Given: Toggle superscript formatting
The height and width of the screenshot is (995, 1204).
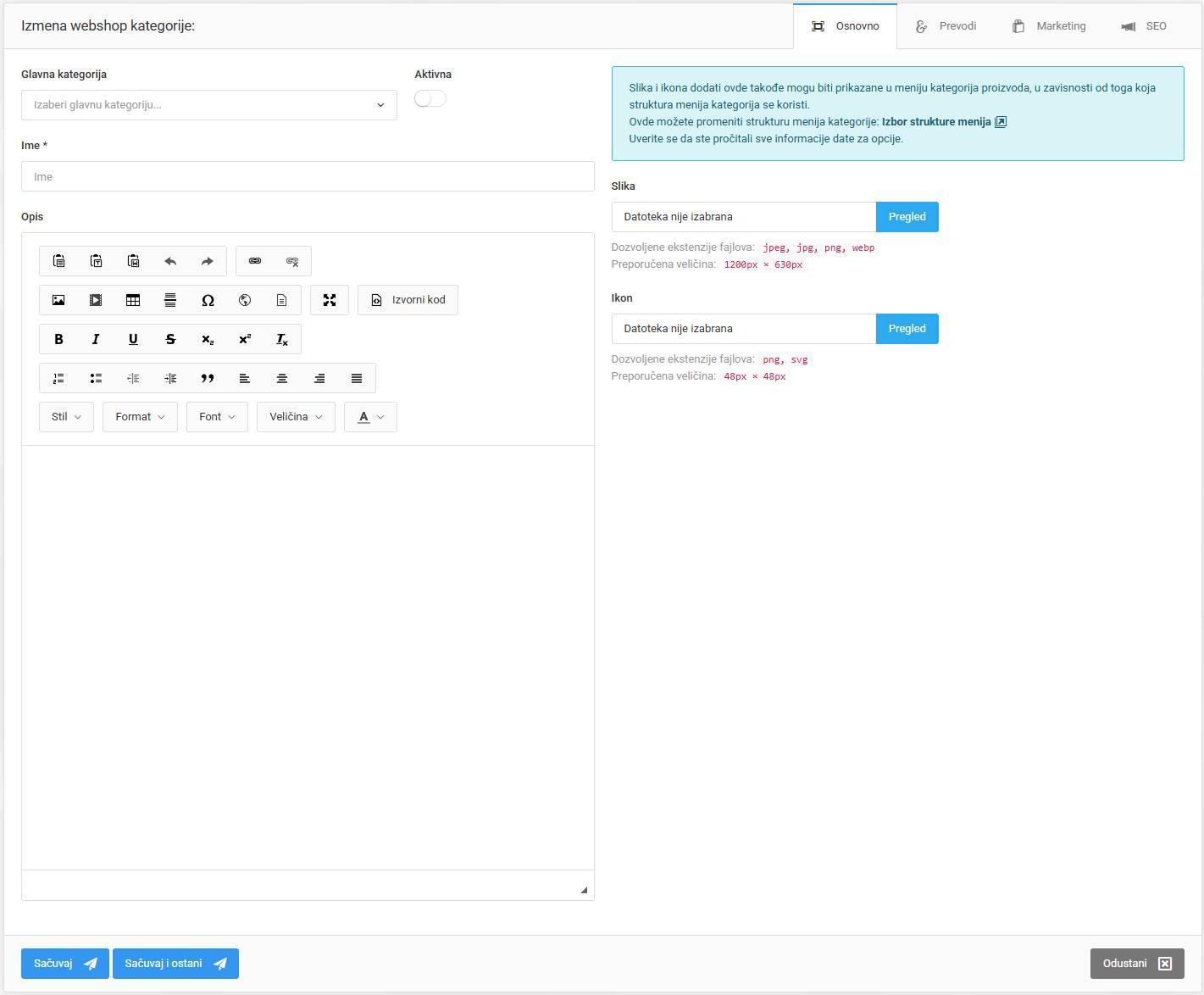Looking at the screenshot, I should (245, 339).
